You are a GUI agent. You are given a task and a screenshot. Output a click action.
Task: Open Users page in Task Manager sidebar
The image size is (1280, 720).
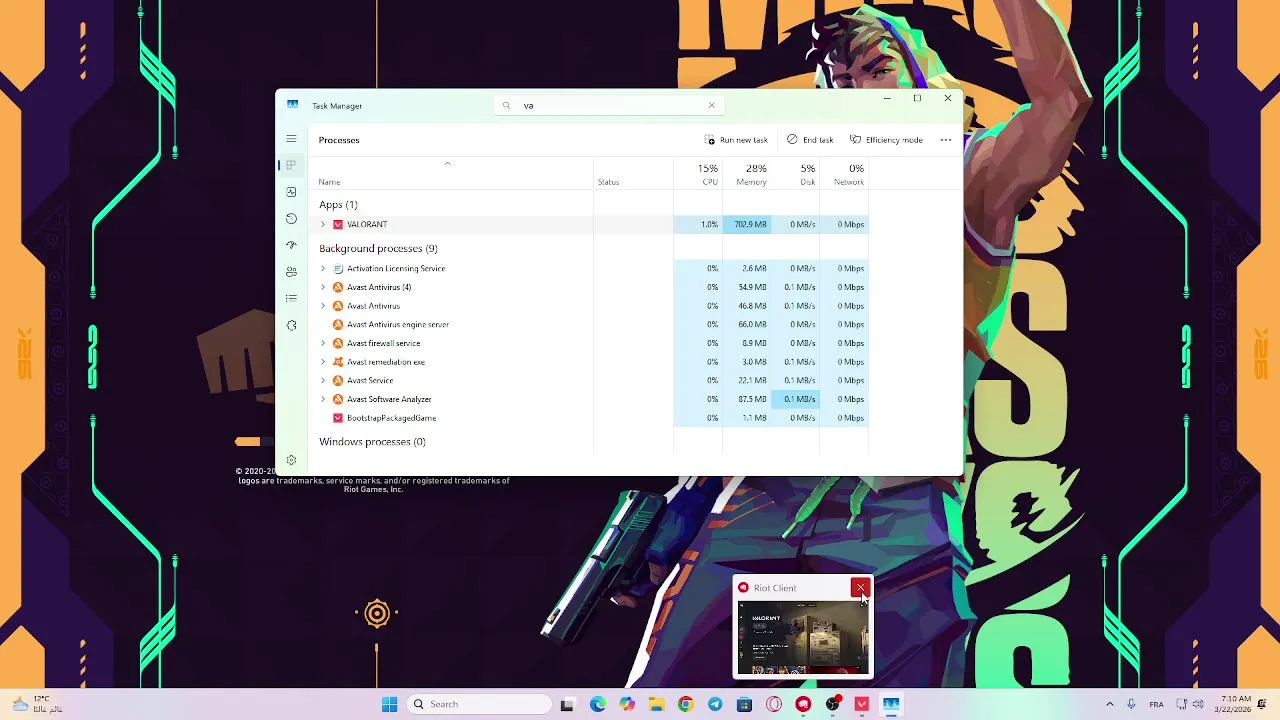click(x=291, y=272)
